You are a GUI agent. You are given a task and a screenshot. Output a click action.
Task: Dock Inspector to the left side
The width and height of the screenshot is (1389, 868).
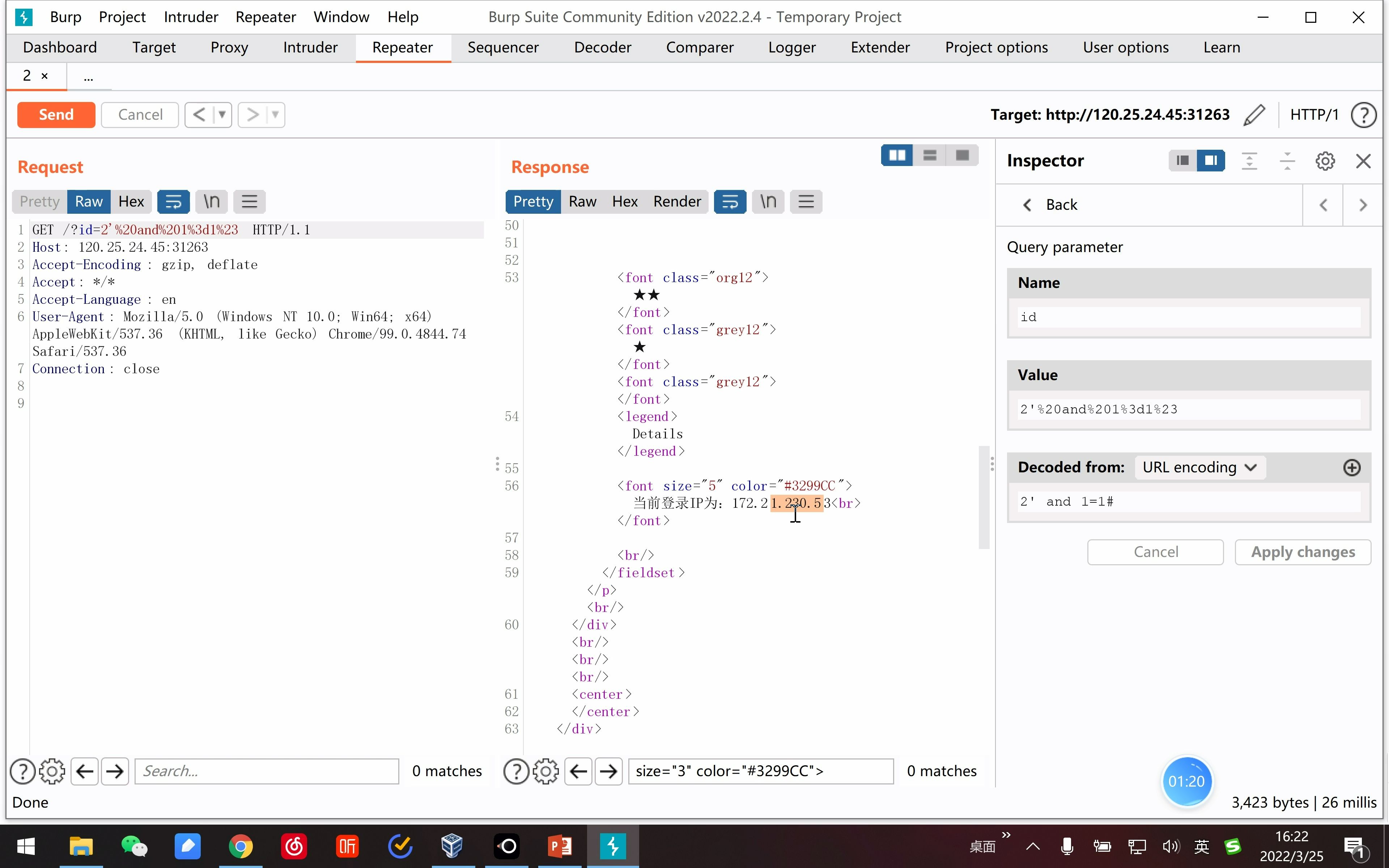tap(1182, 161)
